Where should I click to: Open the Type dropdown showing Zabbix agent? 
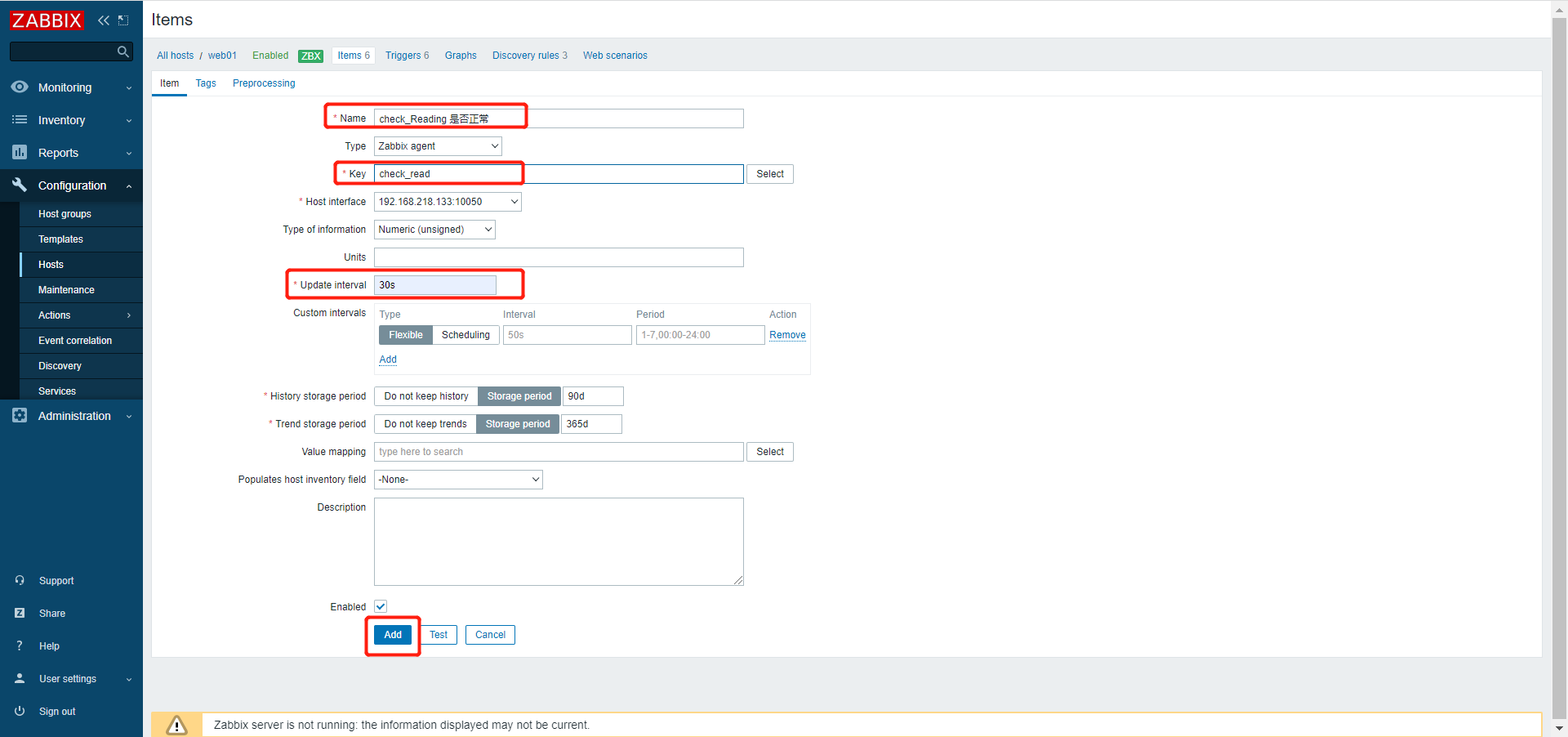[438, 146]
